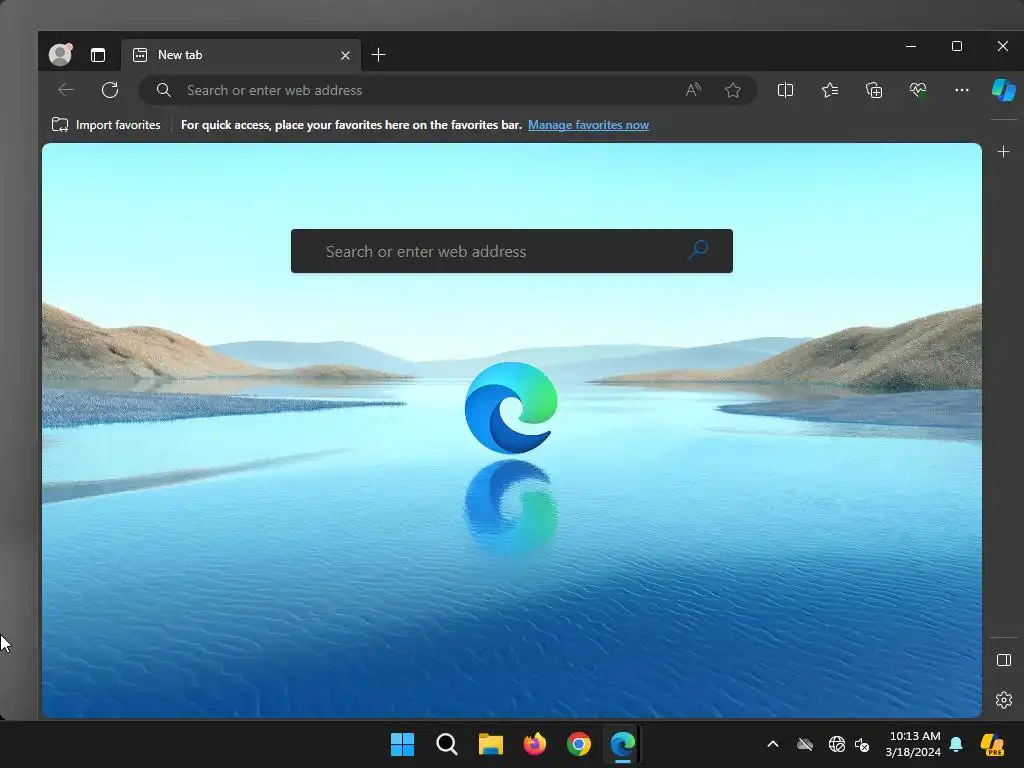Open Settings and more ellipsis menu
1024x768 pixels.
962,90
